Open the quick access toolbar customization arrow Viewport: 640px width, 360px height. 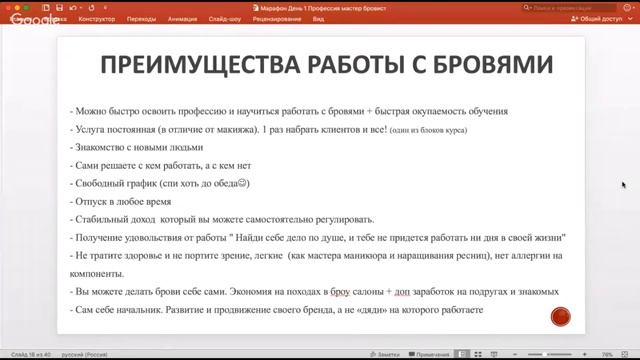click(105, 8)
